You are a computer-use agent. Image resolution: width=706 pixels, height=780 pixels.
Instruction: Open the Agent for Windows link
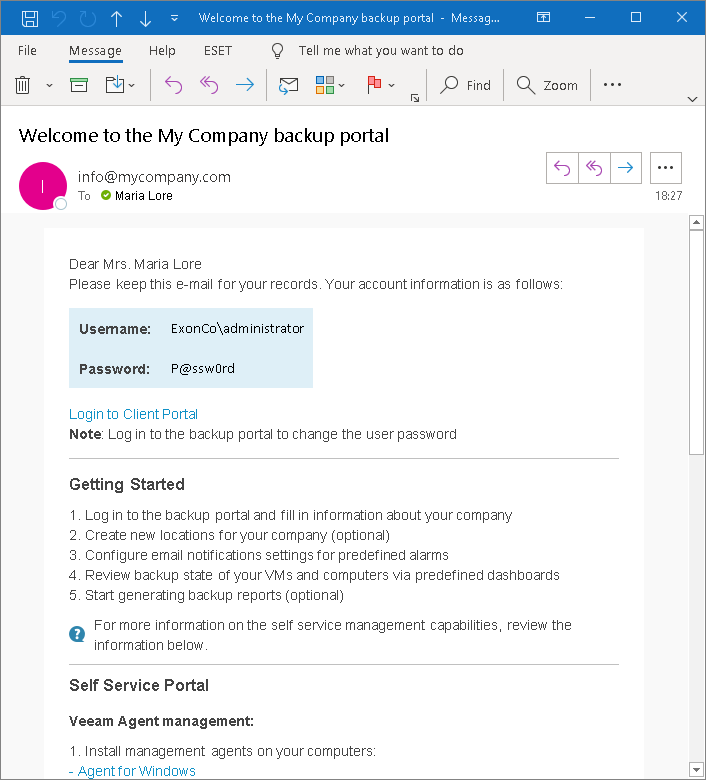(136, 771)
